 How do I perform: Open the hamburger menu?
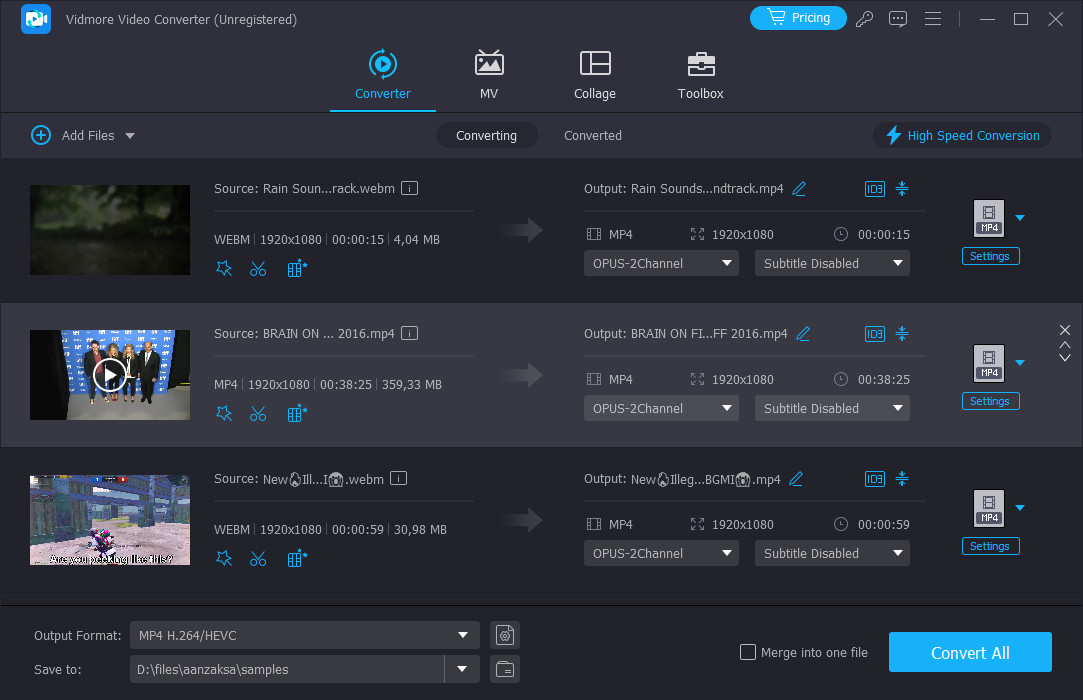(932, 19)
